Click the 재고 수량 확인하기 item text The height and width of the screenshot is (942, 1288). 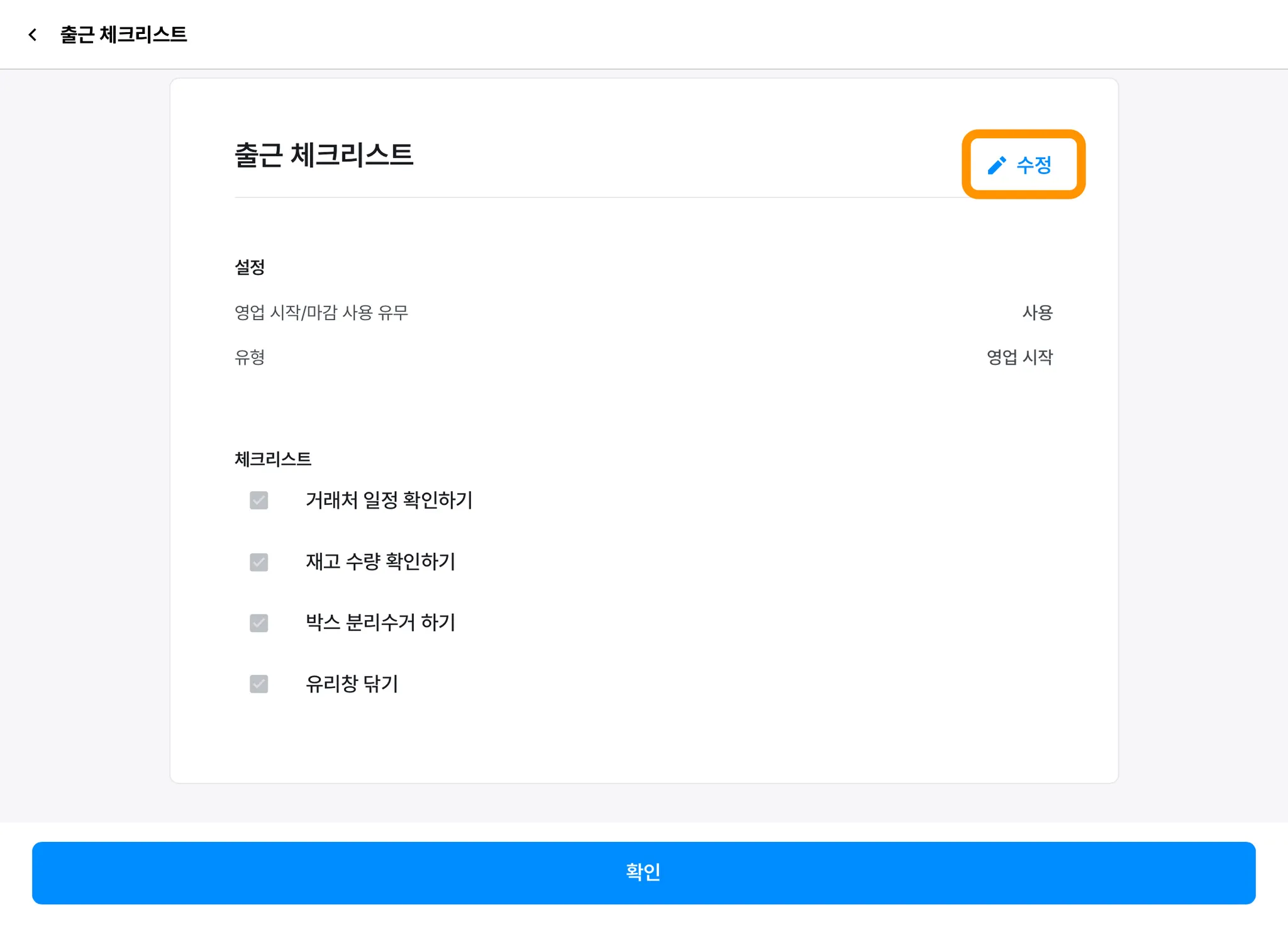380,562
